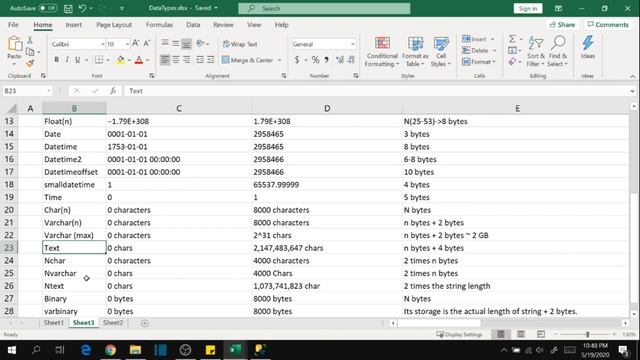Click the Orientation text angle icon
Image resolution: width=640 pixels, height=360 pixels.
click(x=200, y=43)
